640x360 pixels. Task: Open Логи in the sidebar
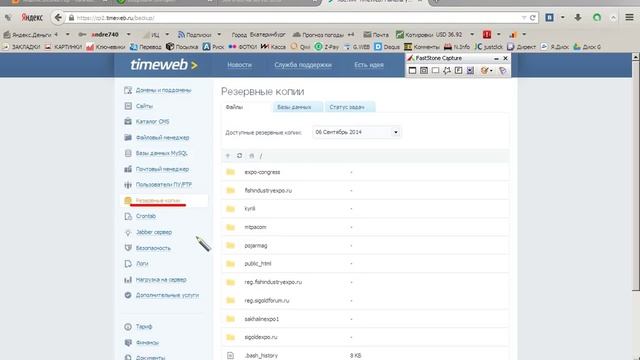(142, 264)
